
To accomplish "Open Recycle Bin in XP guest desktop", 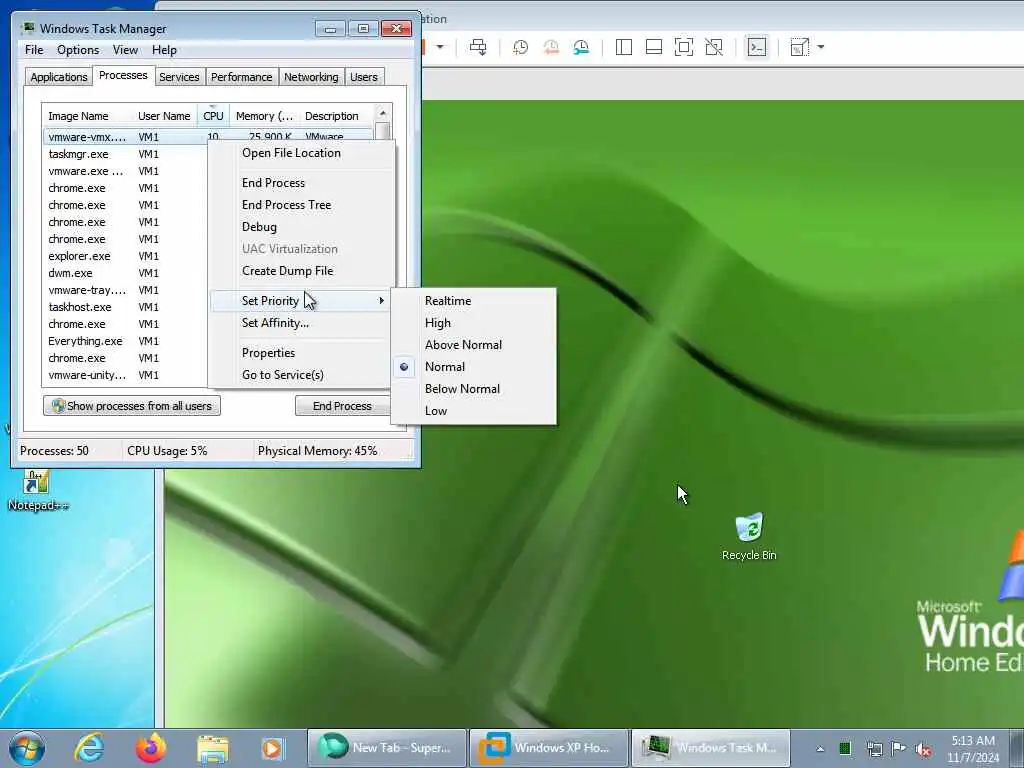I will tap(749, 537).
